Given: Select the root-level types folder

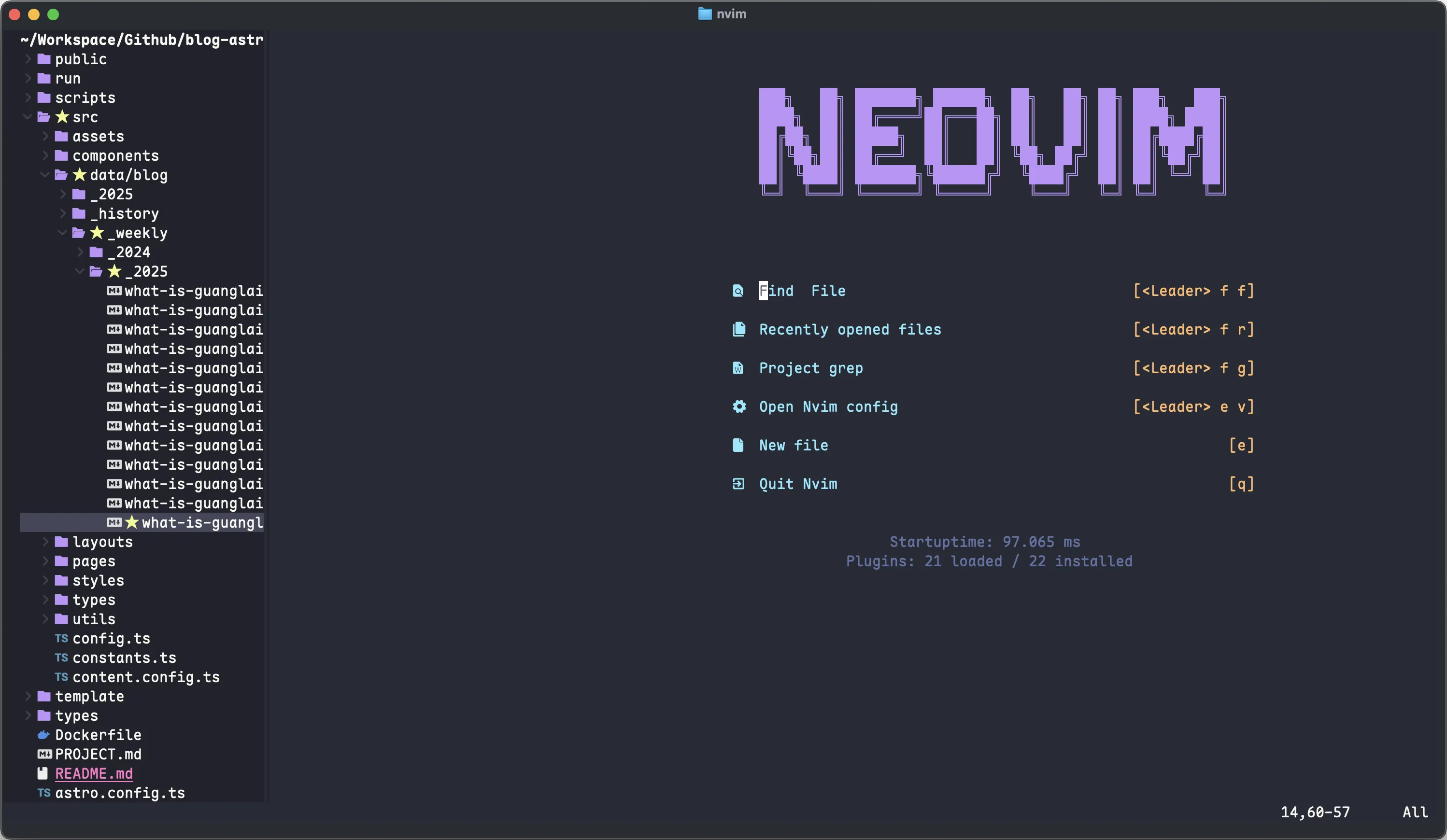Looking at the screenshot, I should (76, 715).
